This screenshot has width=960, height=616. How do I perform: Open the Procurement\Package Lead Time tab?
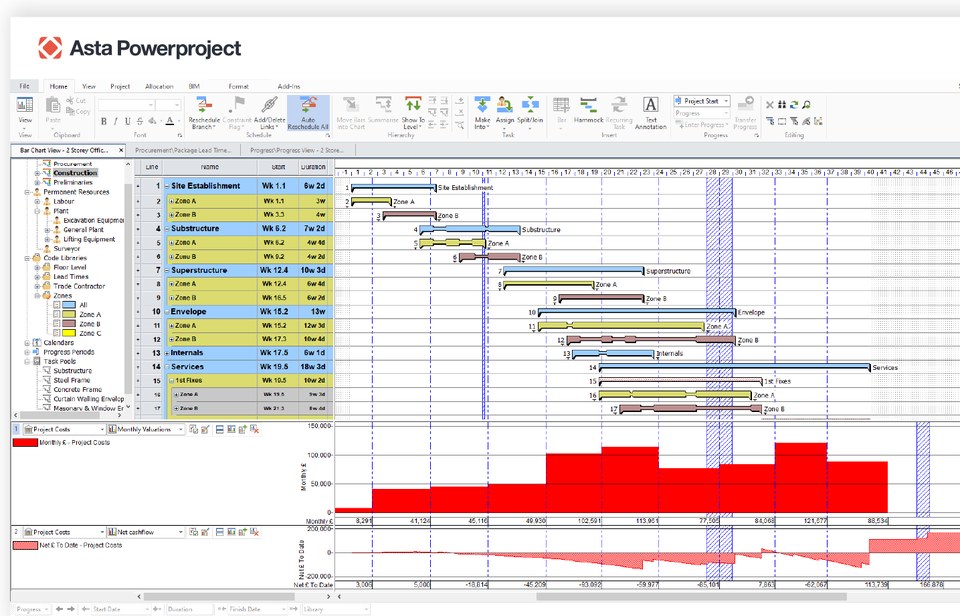coord(183,150)
